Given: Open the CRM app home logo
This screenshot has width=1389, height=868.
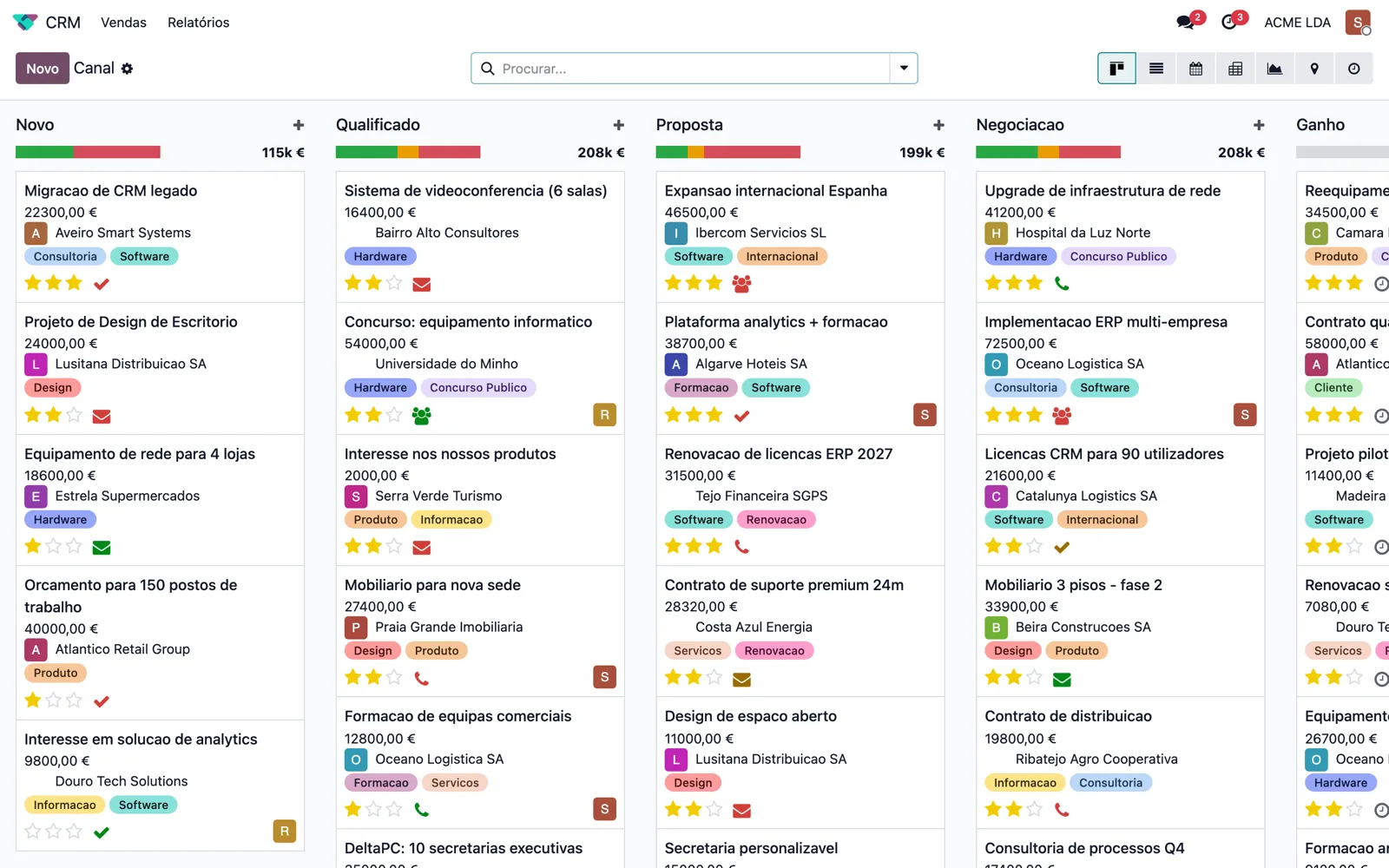Looking at the screenshot, I should (x=25, y=23).
